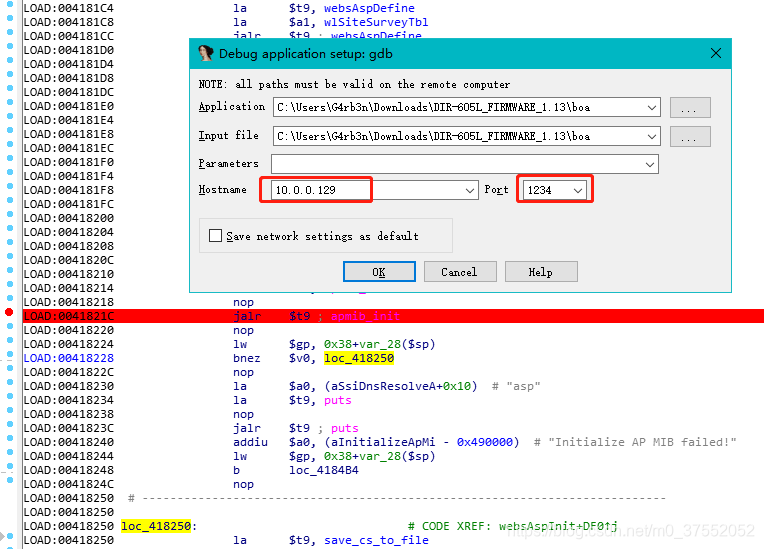This screenshot has height=549, width=764.
Task: Click the puts symbol in the la $t9 line
Action: point(338,400)
